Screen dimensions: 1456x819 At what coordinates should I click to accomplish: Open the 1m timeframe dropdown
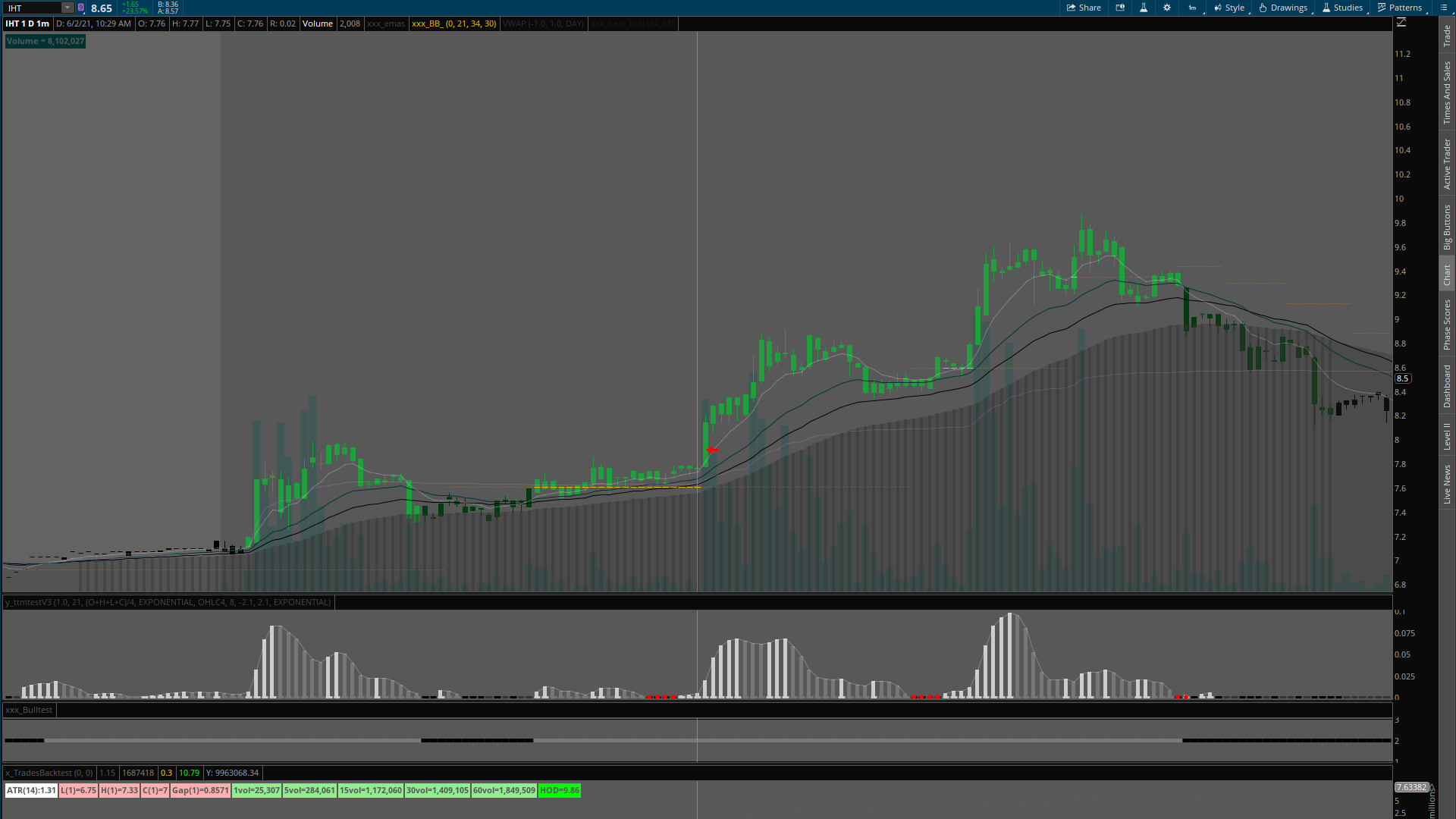(x=1193, y=8)
